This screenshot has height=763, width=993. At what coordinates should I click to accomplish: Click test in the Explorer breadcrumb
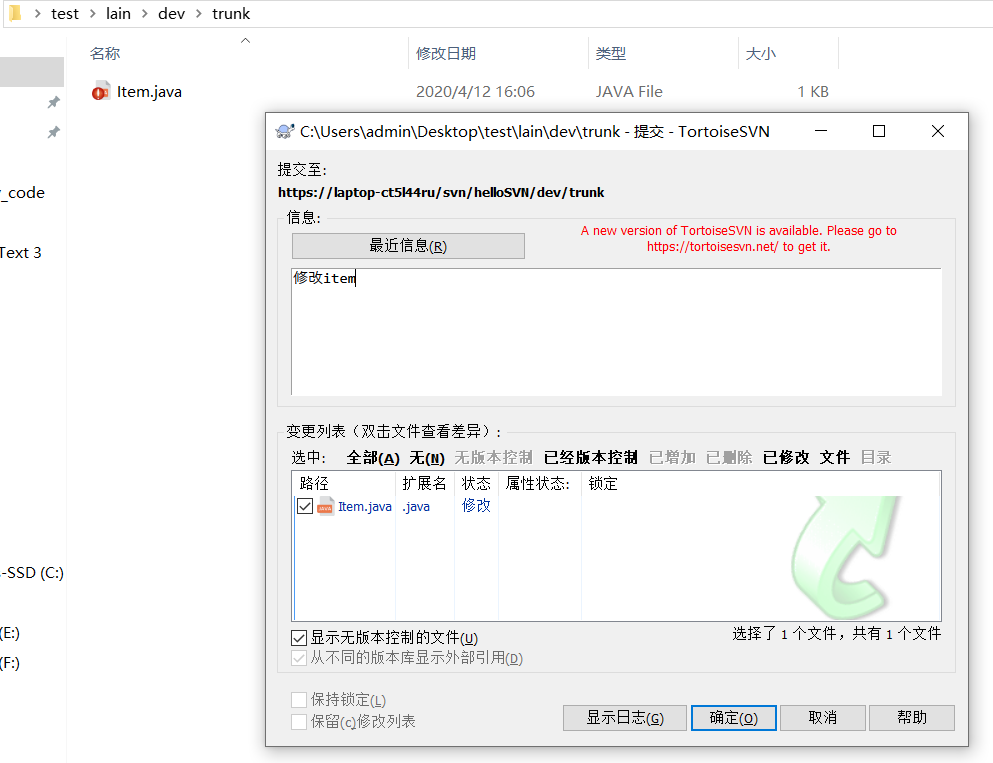65,14
